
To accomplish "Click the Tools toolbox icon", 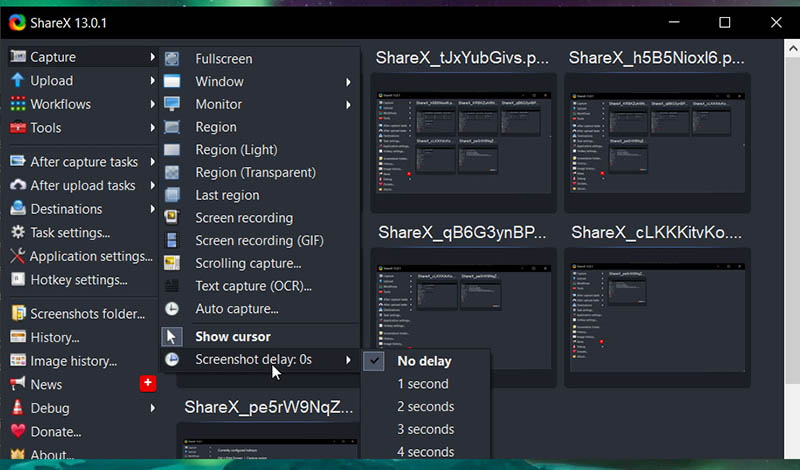I will coord(18,127).
